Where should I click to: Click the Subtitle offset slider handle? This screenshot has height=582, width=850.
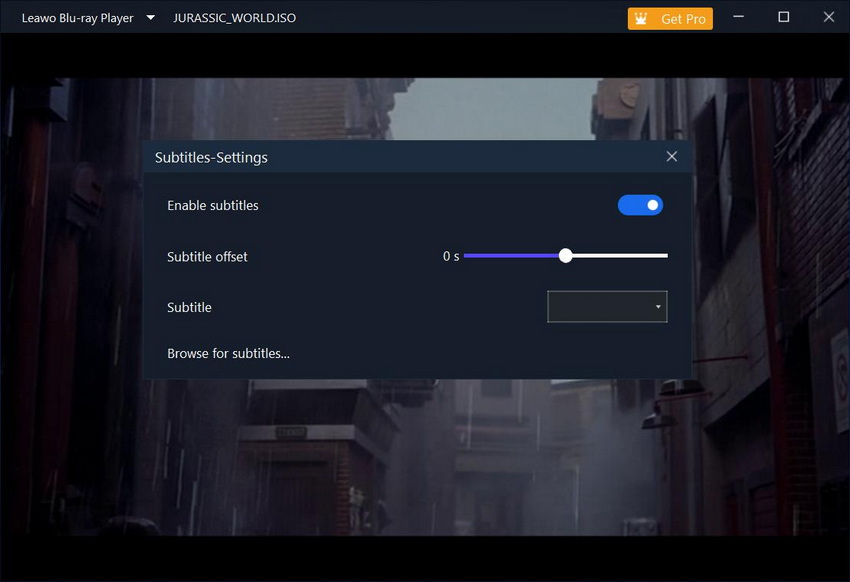click(566, 256)
